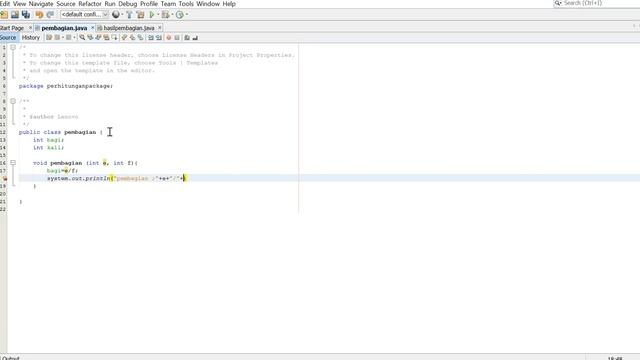
Task: Open dropdown arrow beside Run Project icon
Action: (x=158, y=15)
